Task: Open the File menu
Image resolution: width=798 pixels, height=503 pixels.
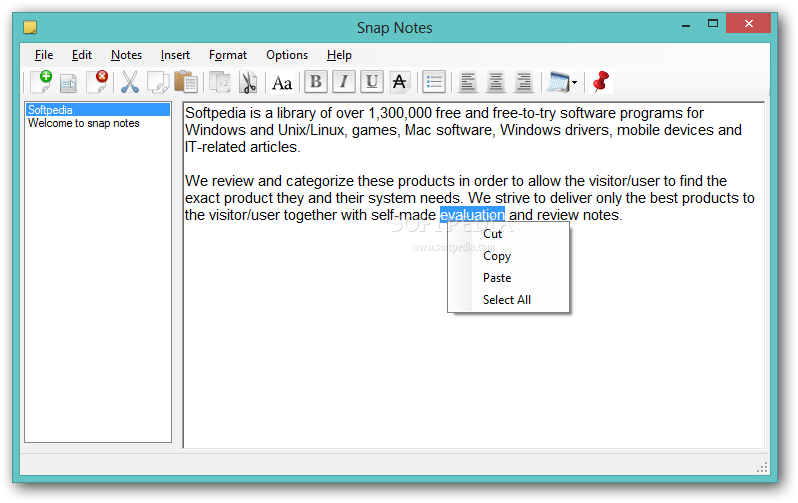Action: click(44, 55)
